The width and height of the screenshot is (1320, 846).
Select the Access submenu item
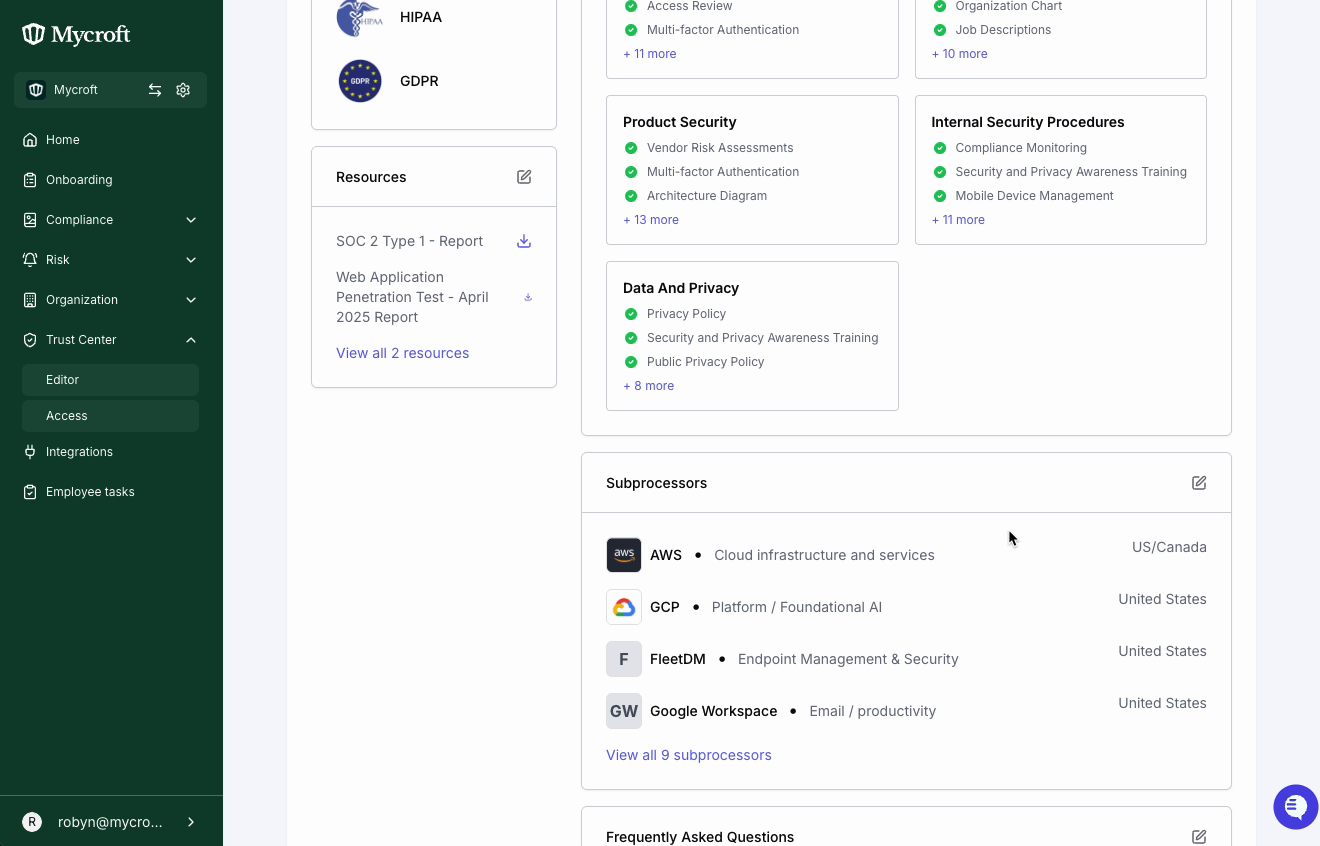pos(110,416)
